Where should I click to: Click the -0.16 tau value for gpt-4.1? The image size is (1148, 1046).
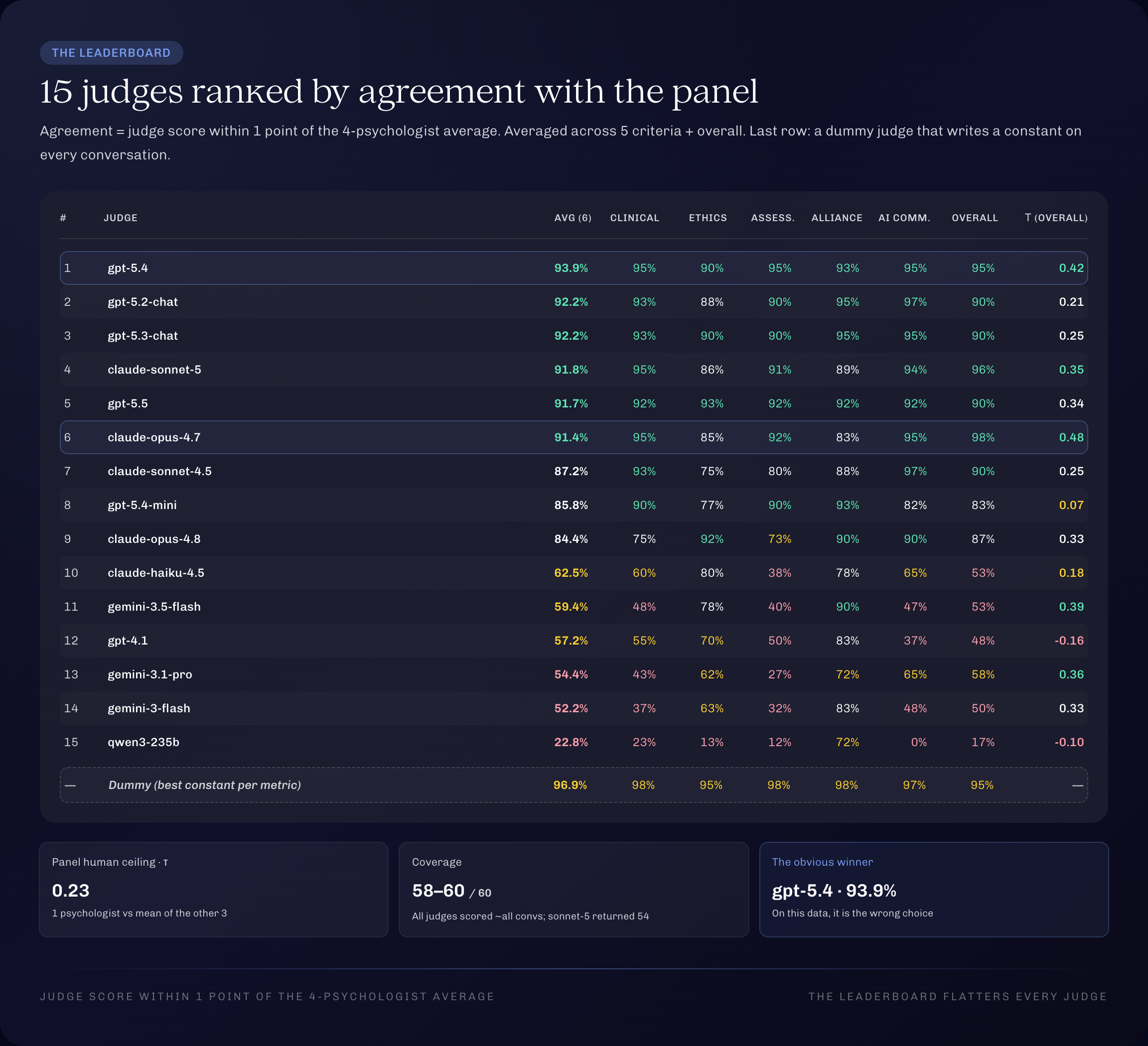1069,640
